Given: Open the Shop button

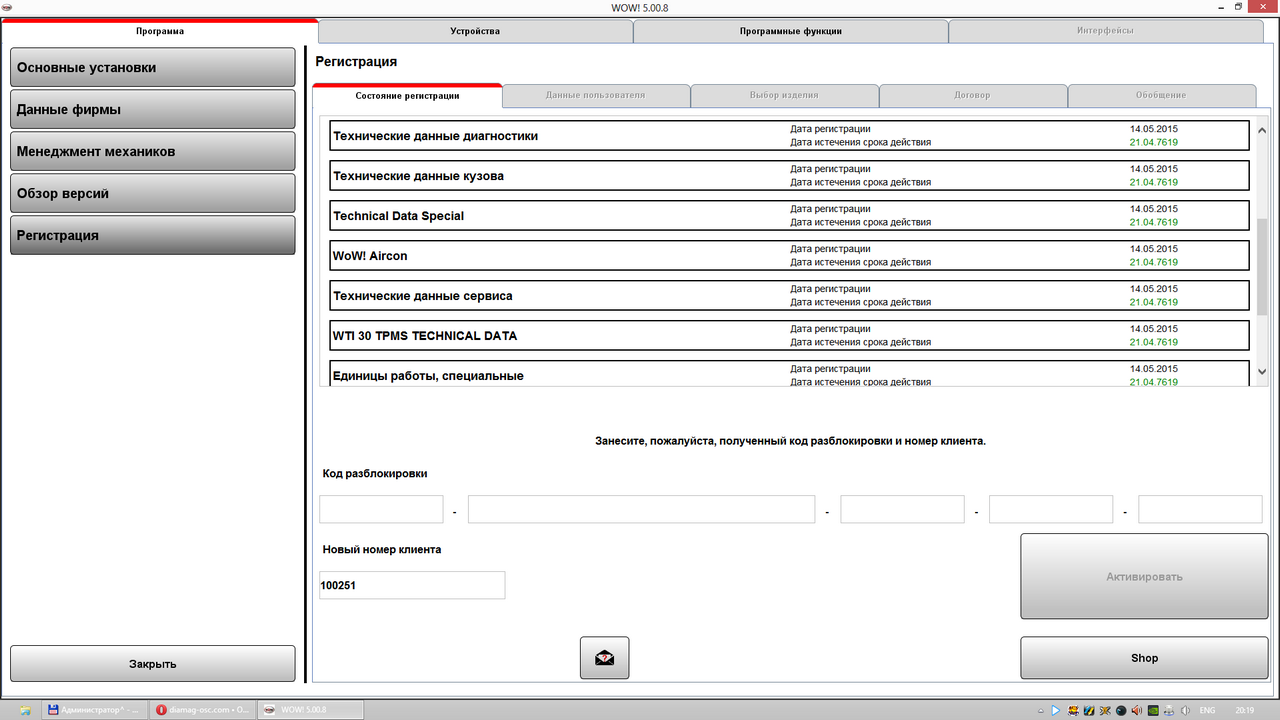Looking at the screenshot, I should [1144, 658].
